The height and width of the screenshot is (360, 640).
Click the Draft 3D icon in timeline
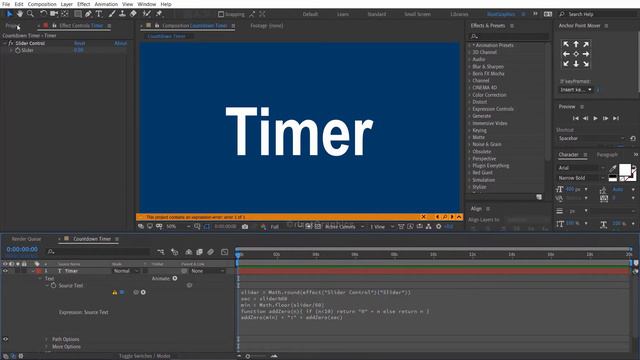click(174, 252)
